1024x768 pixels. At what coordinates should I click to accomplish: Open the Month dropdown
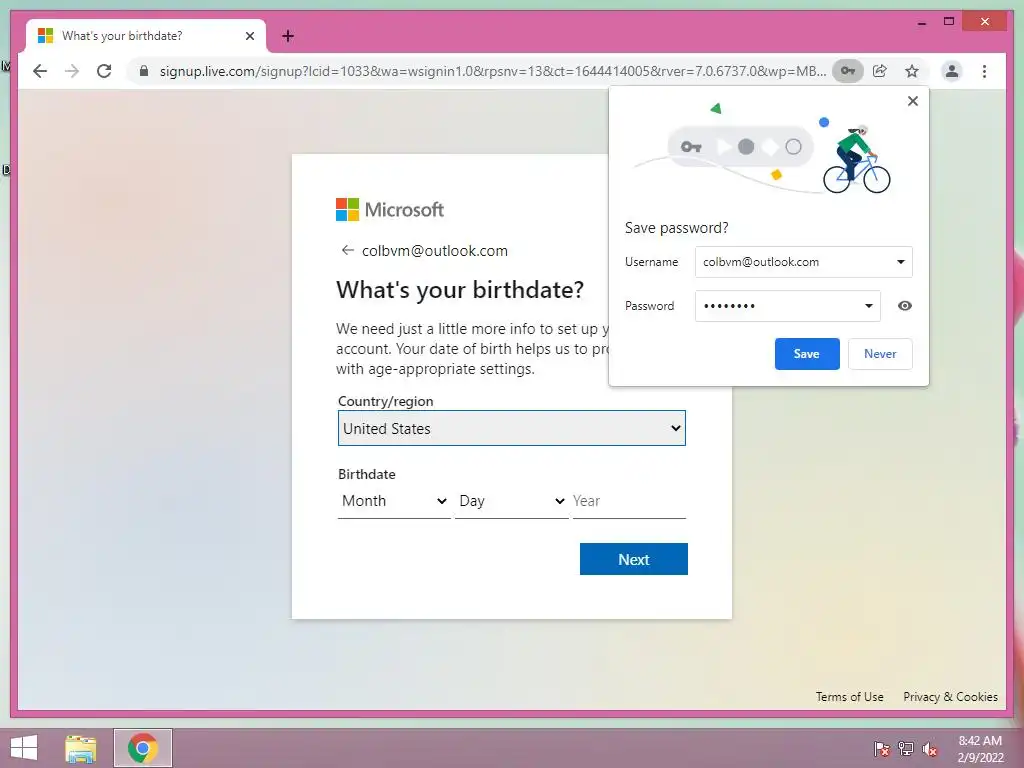tap(394, 501)
